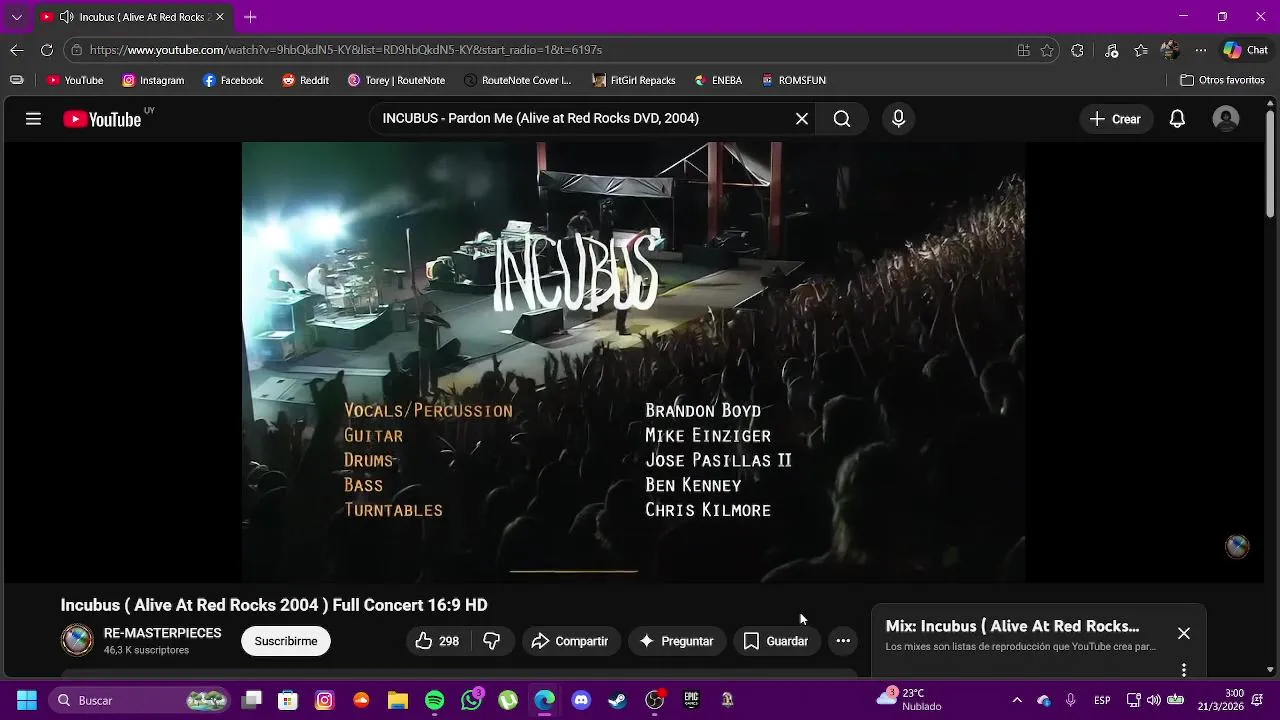Open Steam from the taskbar
Screen dimensions: 1280x720
tap(618, 700)
